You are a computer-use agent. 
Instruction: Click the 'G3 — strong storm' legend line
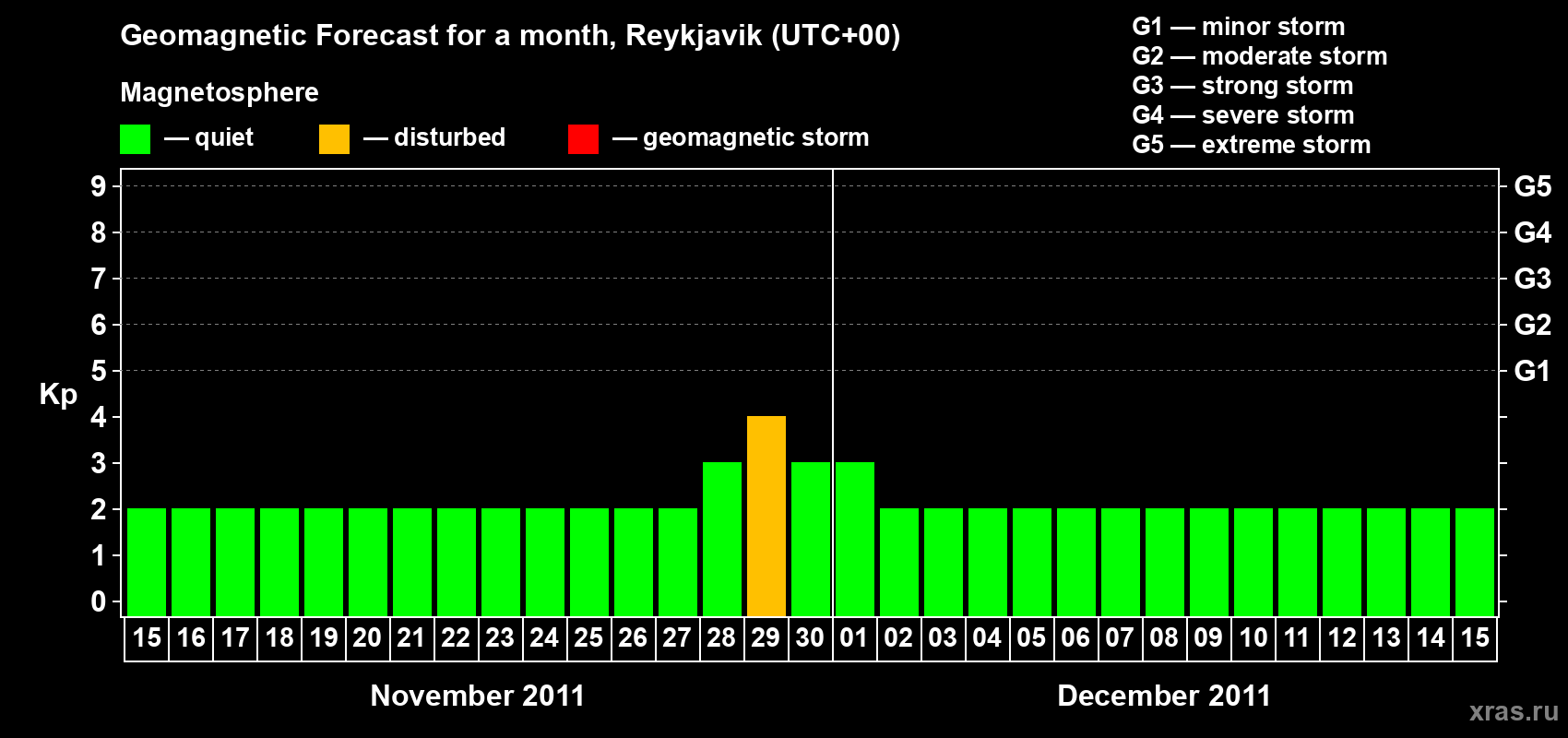point(1242,86)
